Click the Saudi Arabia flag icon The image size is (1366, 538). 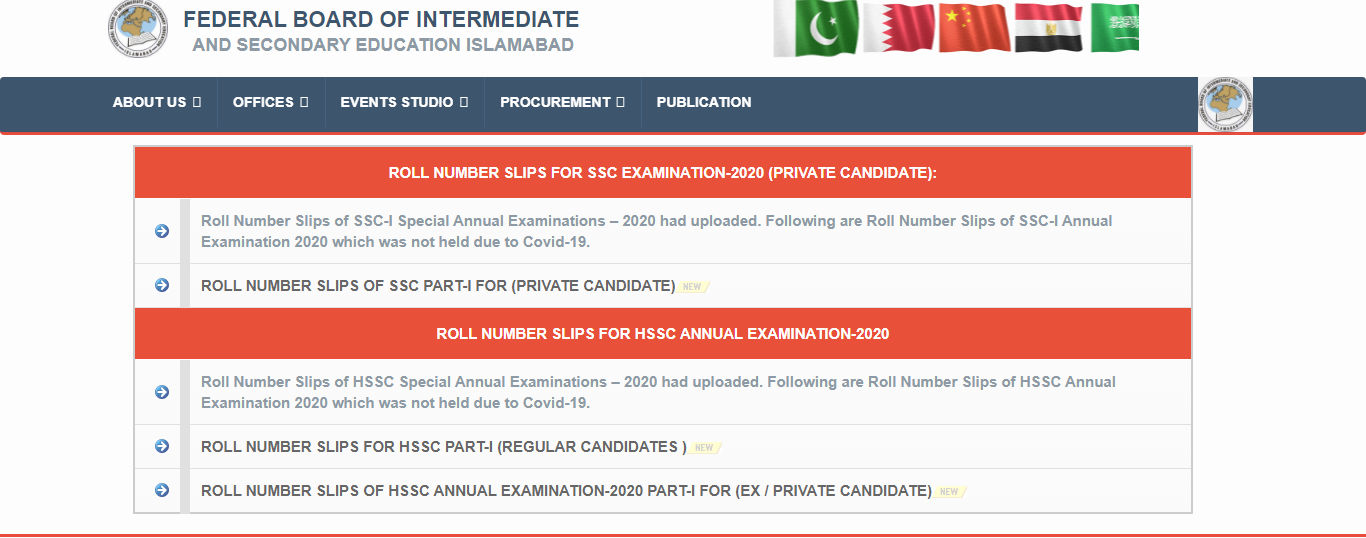[1114, 28]
